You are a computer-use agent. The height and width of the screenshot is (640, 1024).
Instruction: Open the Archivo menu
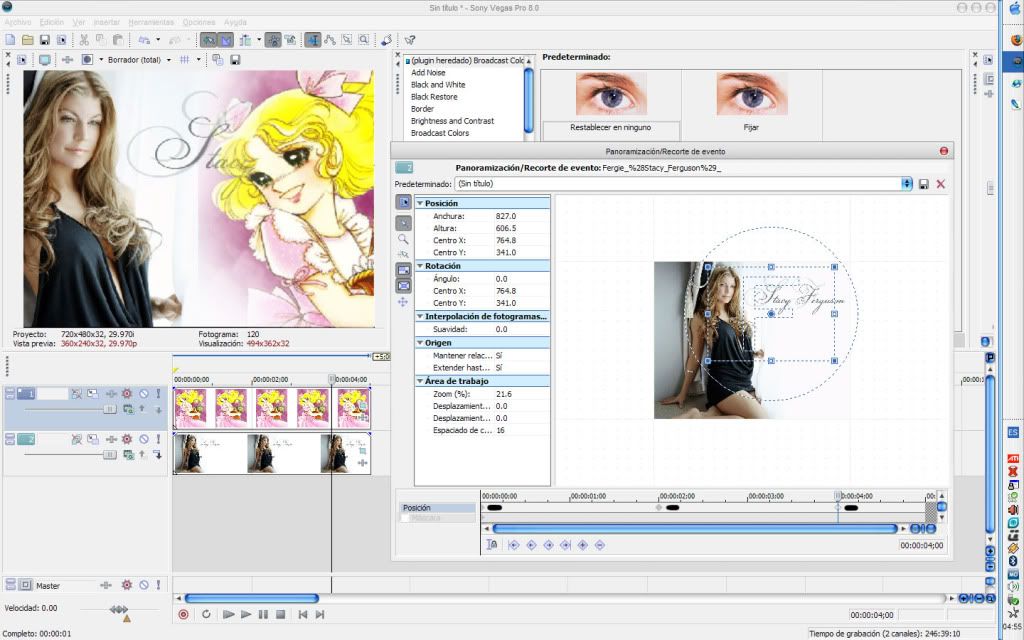tap(18, 22)
